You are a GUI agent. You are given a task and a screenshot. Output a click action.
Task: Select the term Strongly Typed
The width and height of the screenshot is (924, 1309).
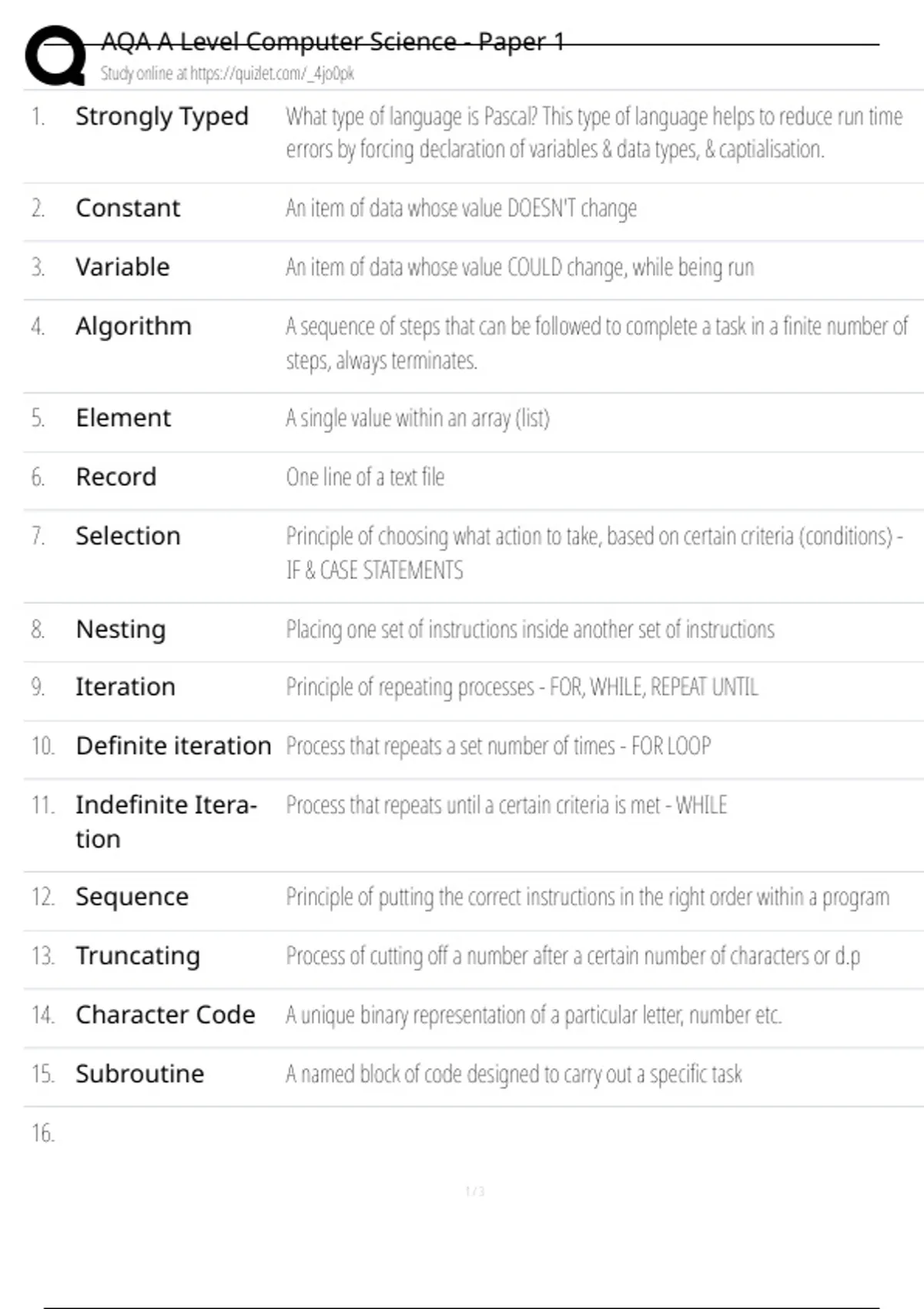162,116
